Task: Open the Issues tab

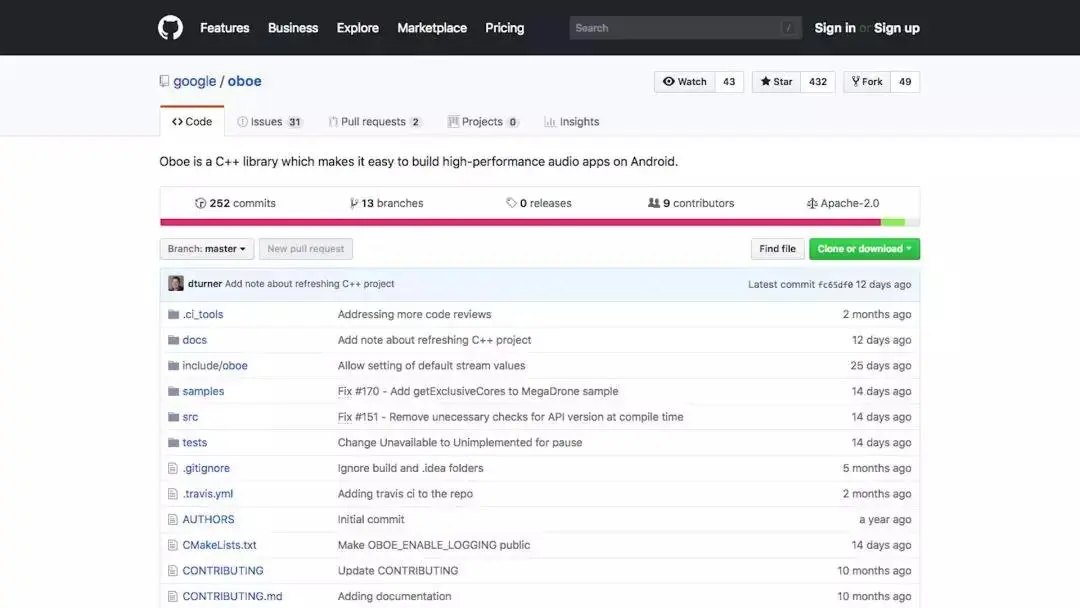Action: (269, 122)
